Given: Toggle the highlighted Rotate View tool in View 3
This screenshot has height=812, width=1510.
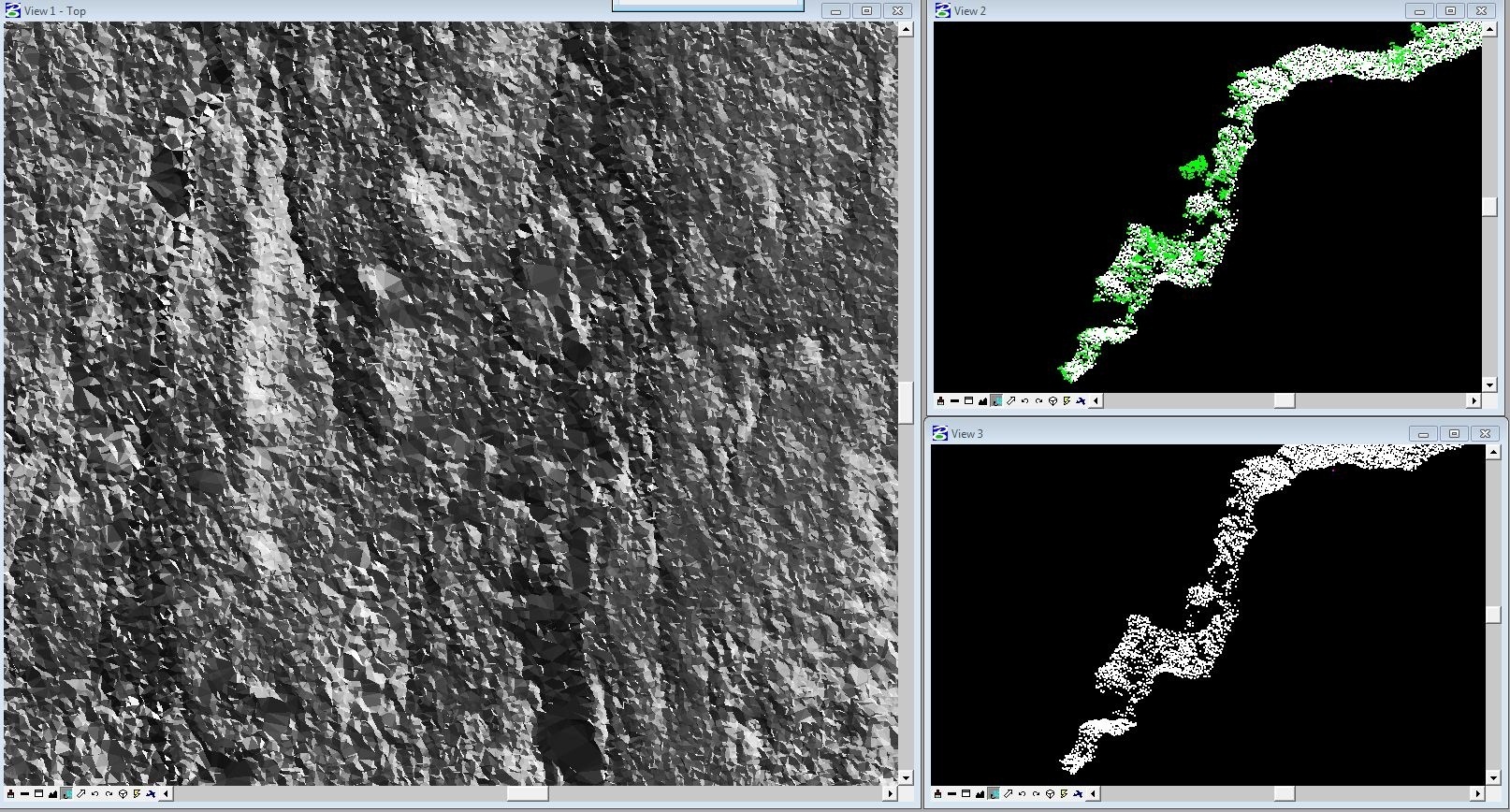Looking at the screenshot, I should (994, 794).
